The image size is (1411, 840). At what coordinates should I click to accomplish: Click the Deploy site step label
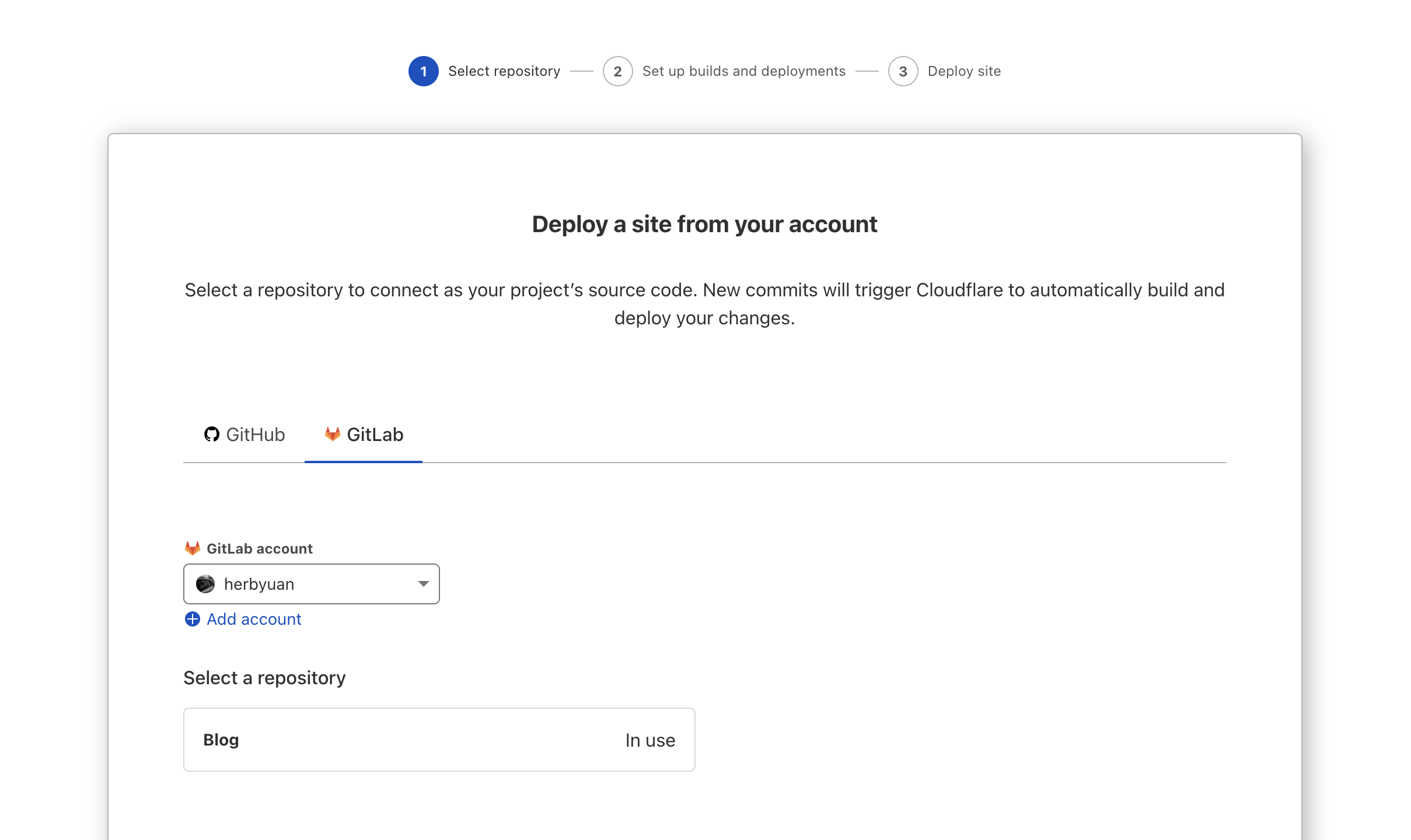point(965,71)
